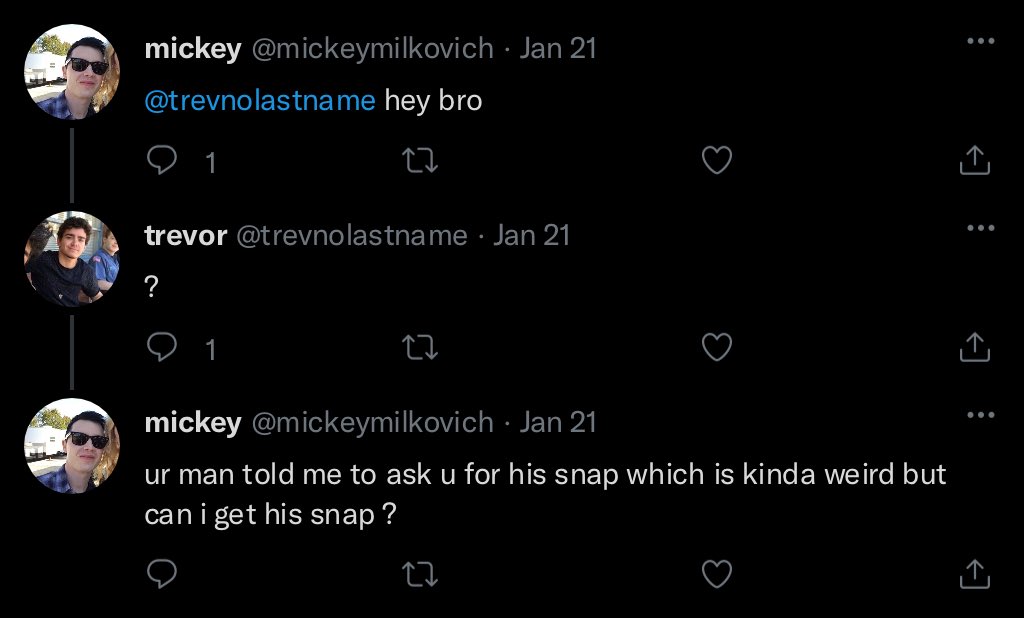Viewport: 1024px width, 618px height.
Task: Reply to mickey's "hey bro" tweet
Action: [162, 160]
